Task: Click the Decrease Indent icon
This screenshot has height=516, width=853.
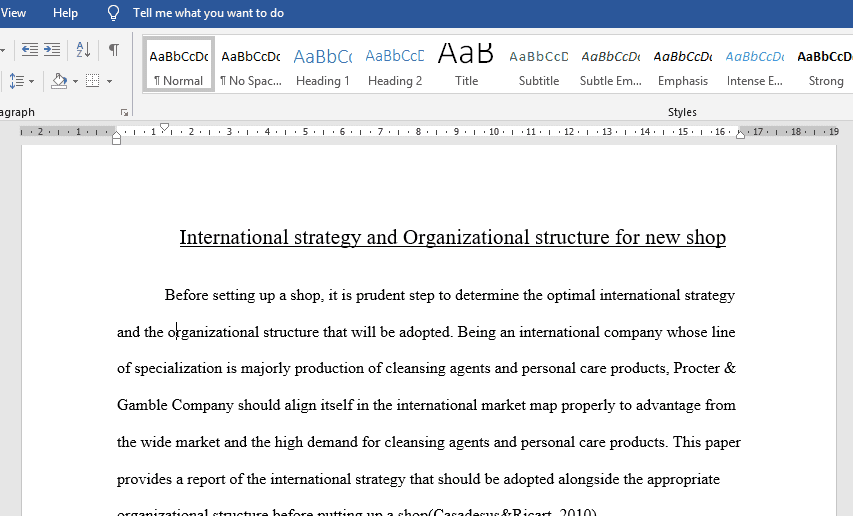Action: [x=29, y=50]
